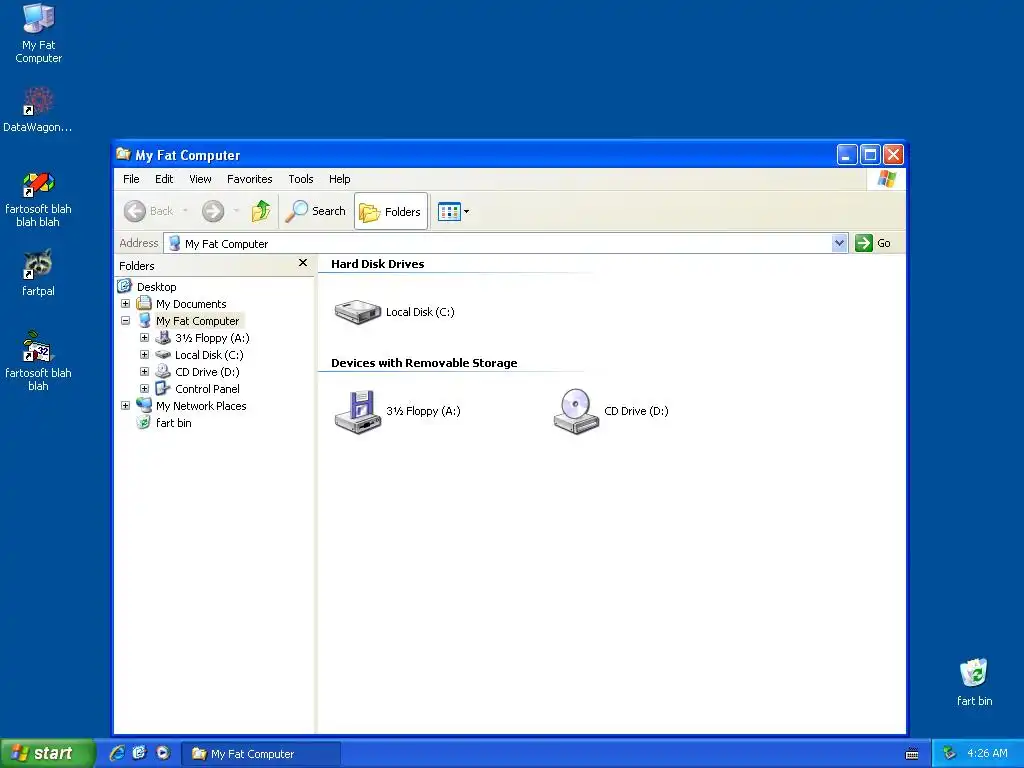The height and width of the screenshot is (768, 1024).
Task: Expand My Network Places tree node
Action: click(x=125, y=406)
